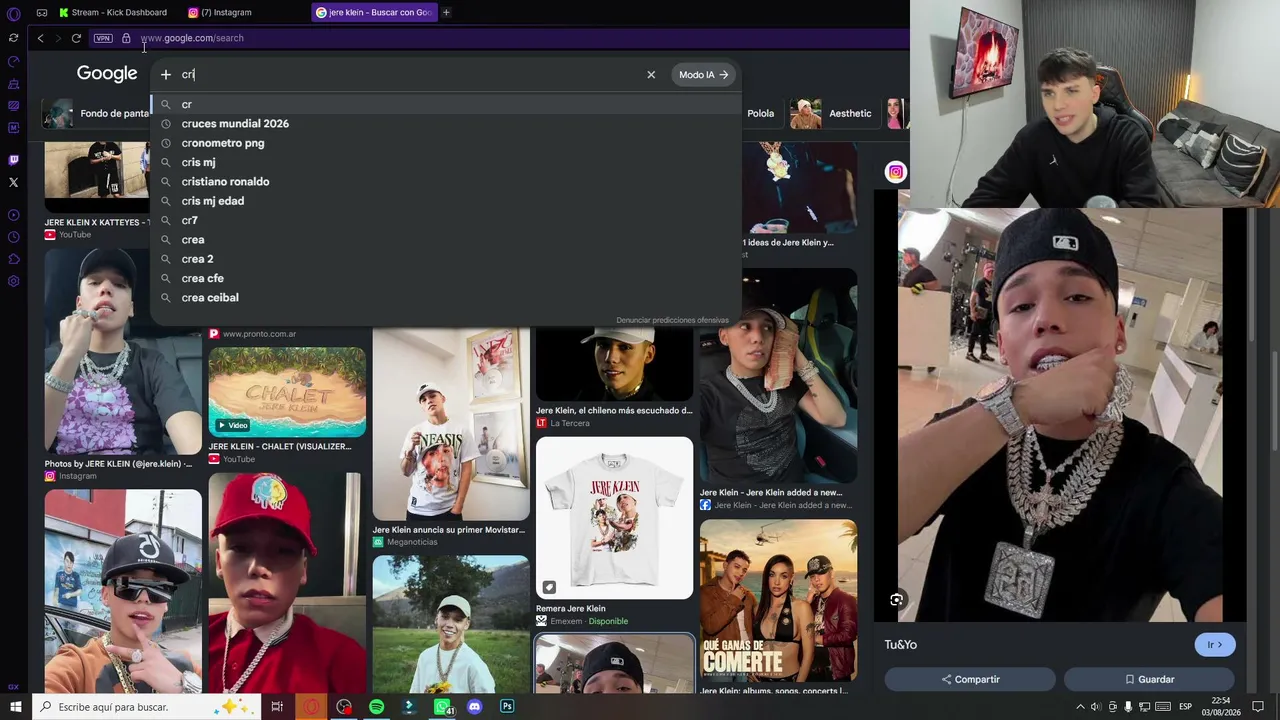Select the Polola filter chip

761,114
